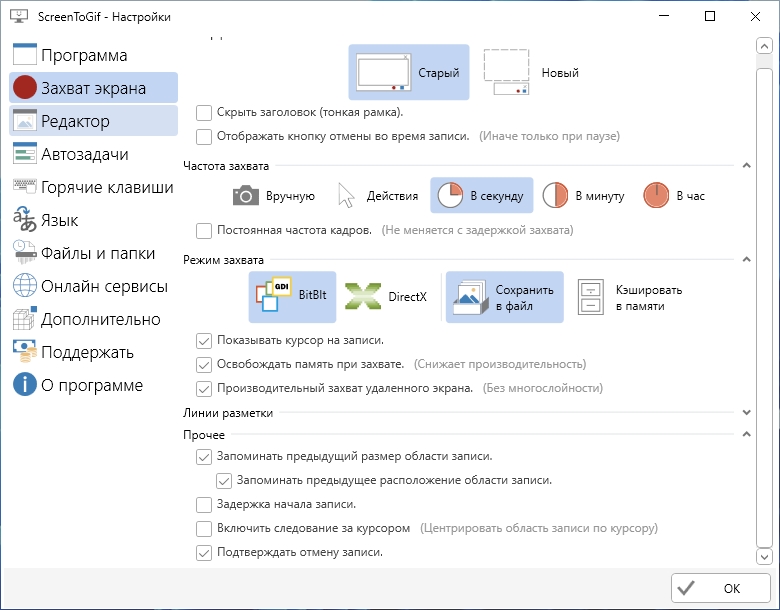
Task: Switch to the Редактор label
Action: coord(75,121)
